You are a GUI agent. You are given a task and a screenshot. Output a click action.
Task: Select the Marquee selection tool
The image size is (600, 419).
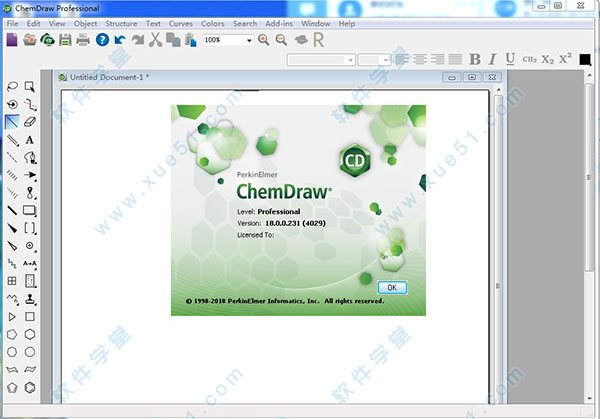click(x=30, y=86)
